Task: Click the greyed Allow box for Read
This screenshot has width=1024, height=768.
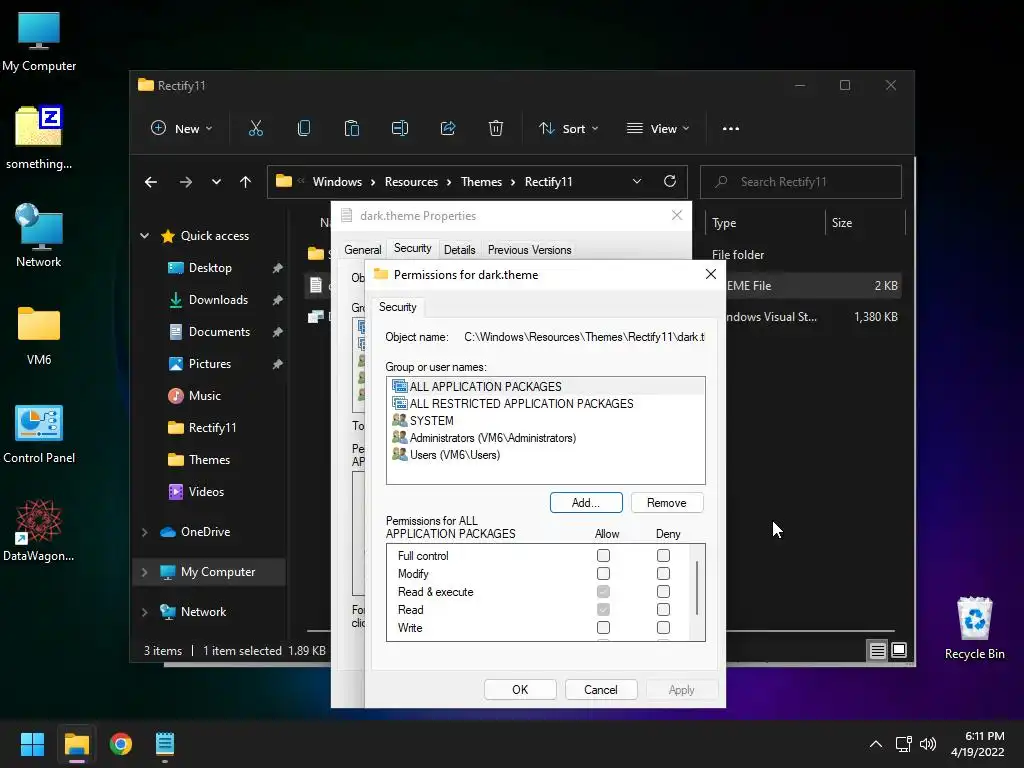Action: tap(603, 609)
